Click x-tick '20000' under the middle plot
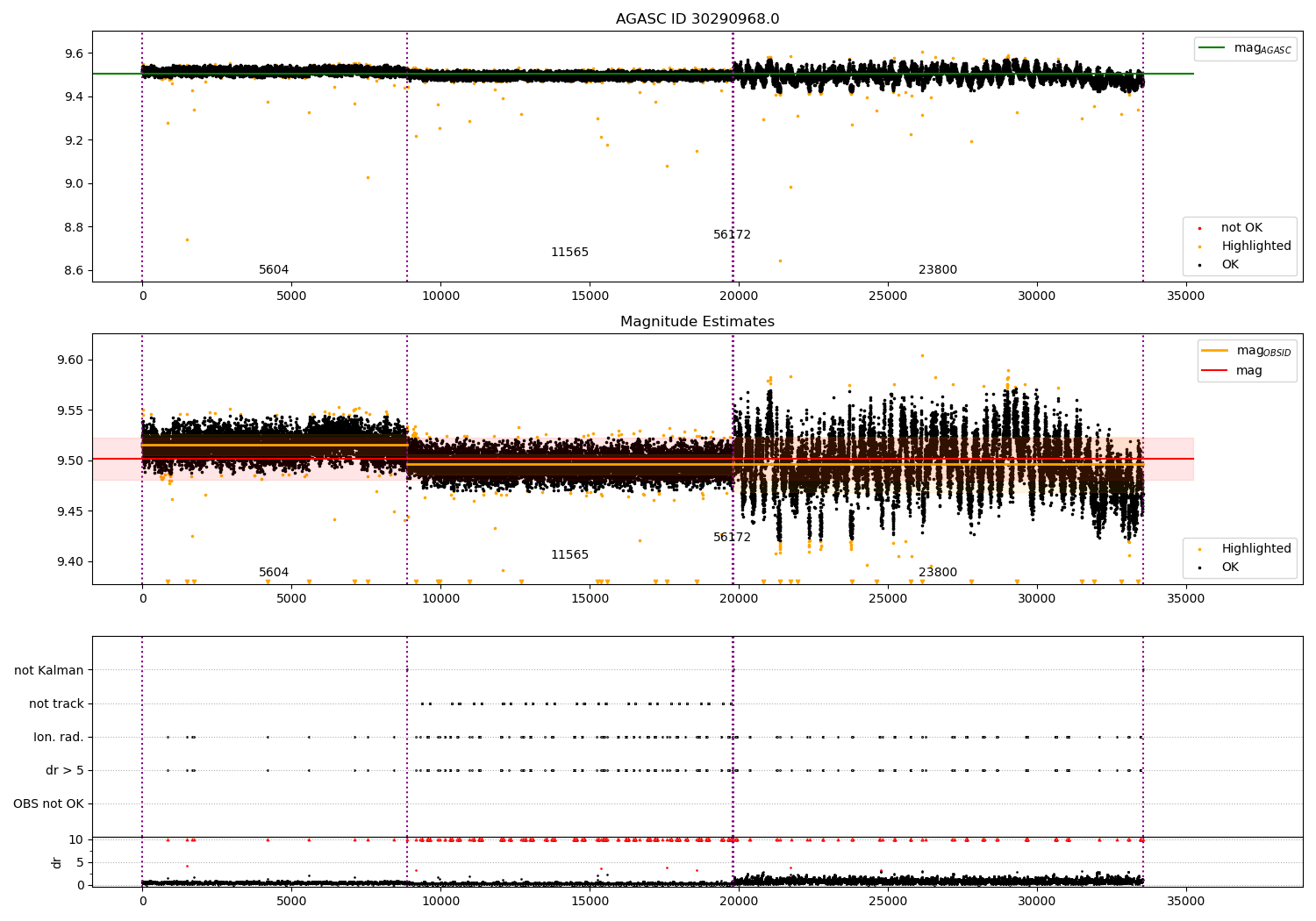Viewport: 1316px width, 921px height. click(739, 598)
